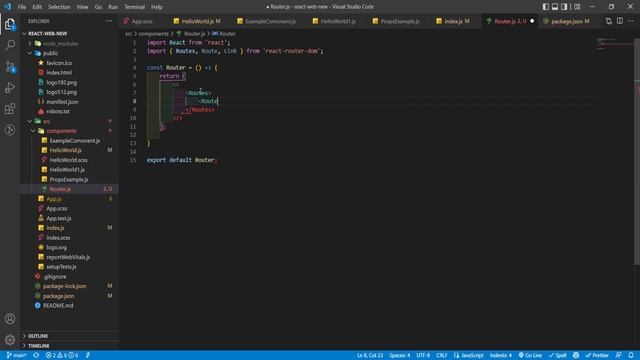Open the notifications bell icon

pyautogui.click(x=631, y=355)
